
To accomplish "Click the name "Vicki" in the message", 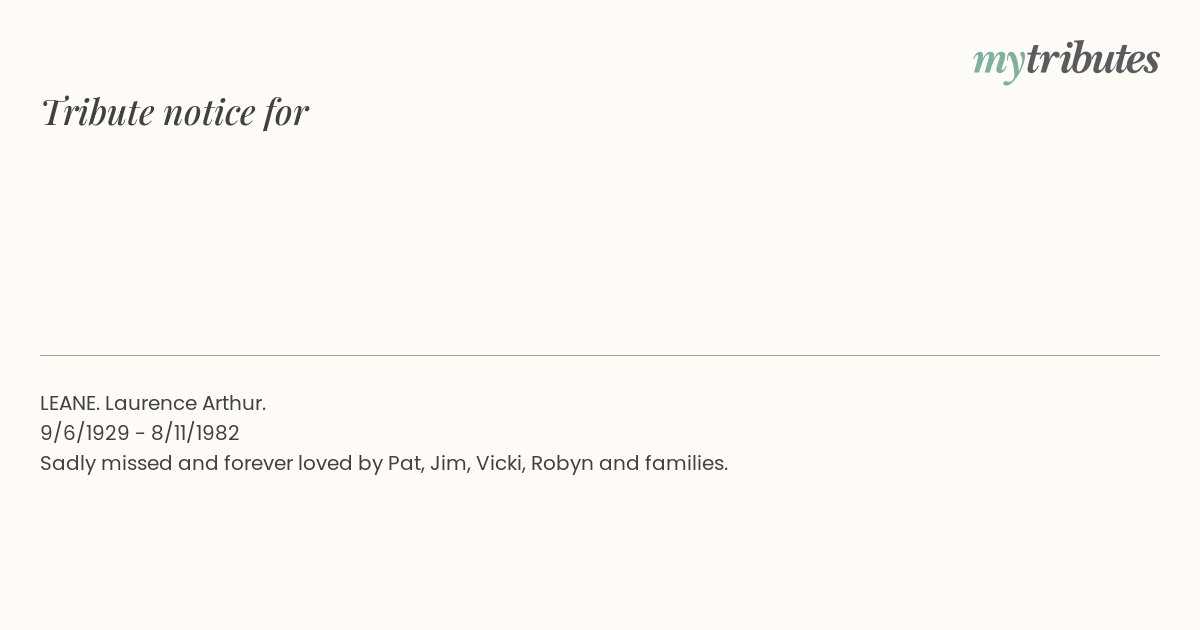I will click(498, 463).
